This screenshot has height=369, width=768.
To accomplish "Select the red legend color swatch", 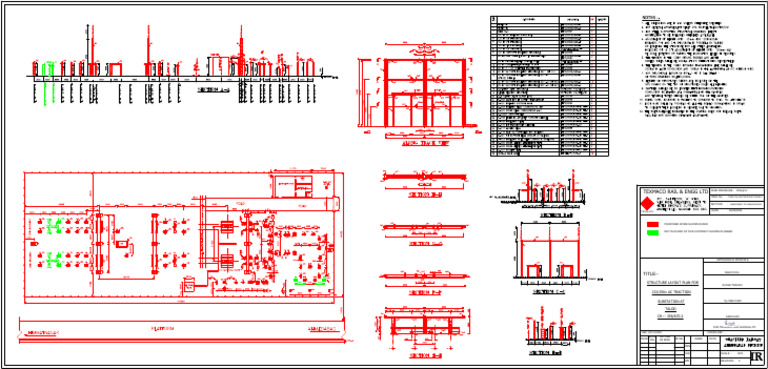I will click(x=653, y=223).
